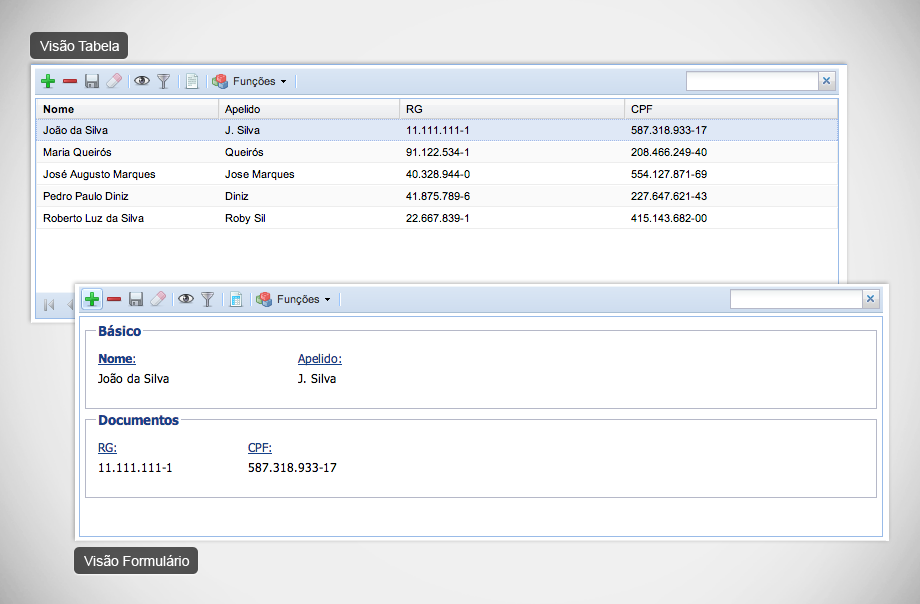Click the eraser icon in table toolbar
Screen dimensions: 920x604
(113, 81)
